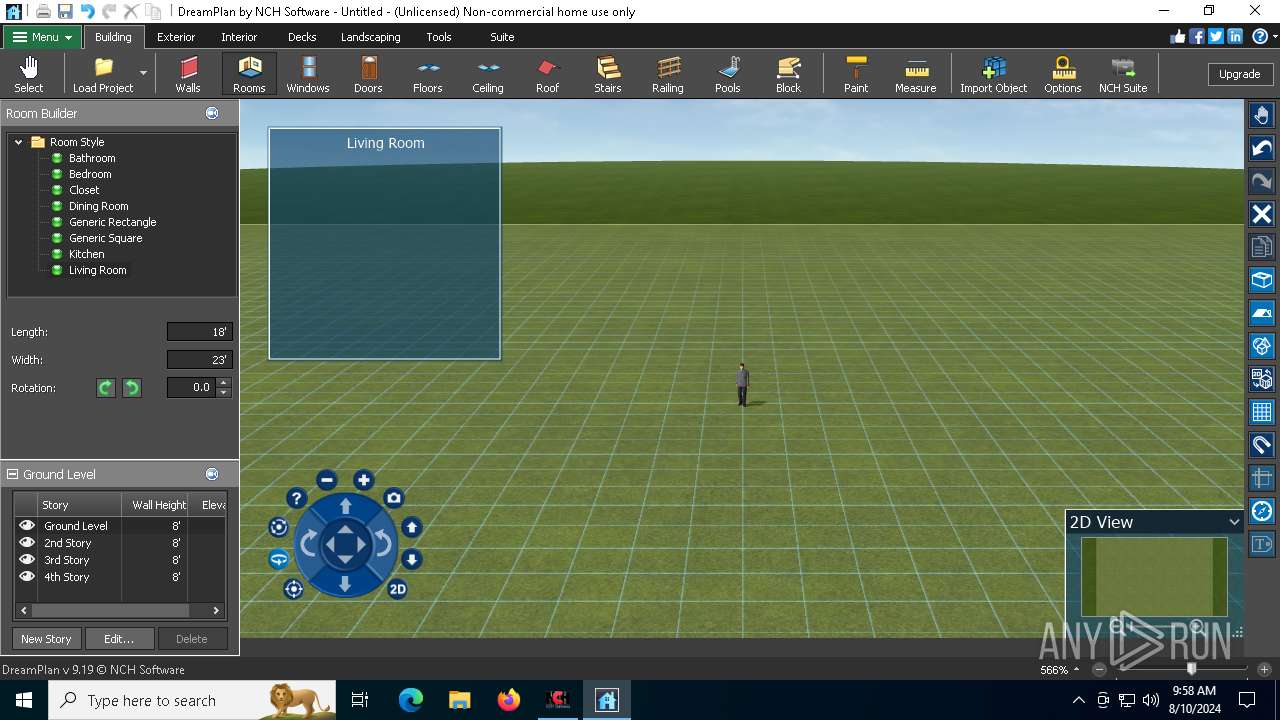The height and width of the screenshot is (720, 1280).
Task: Select the Block tool
Action: (788, 74)
